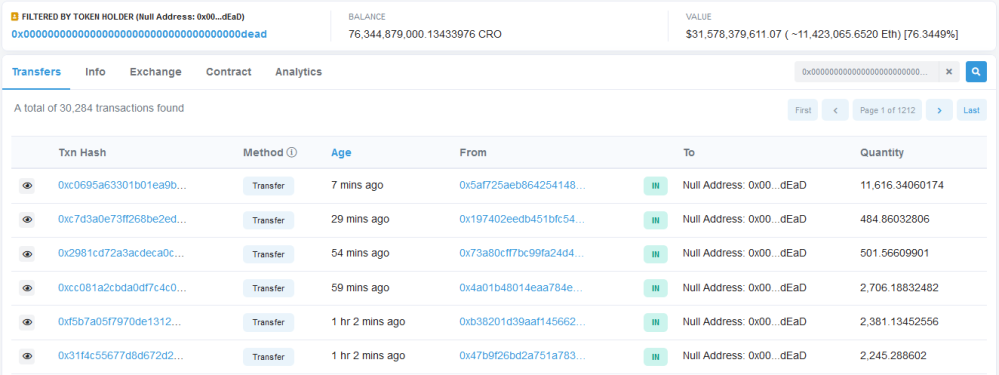Viewport: 999px width, 375px height.
Task: Click eye icon for 0x2981cd72a3acdeca0c transaction
Action: (x=27, y=254)
